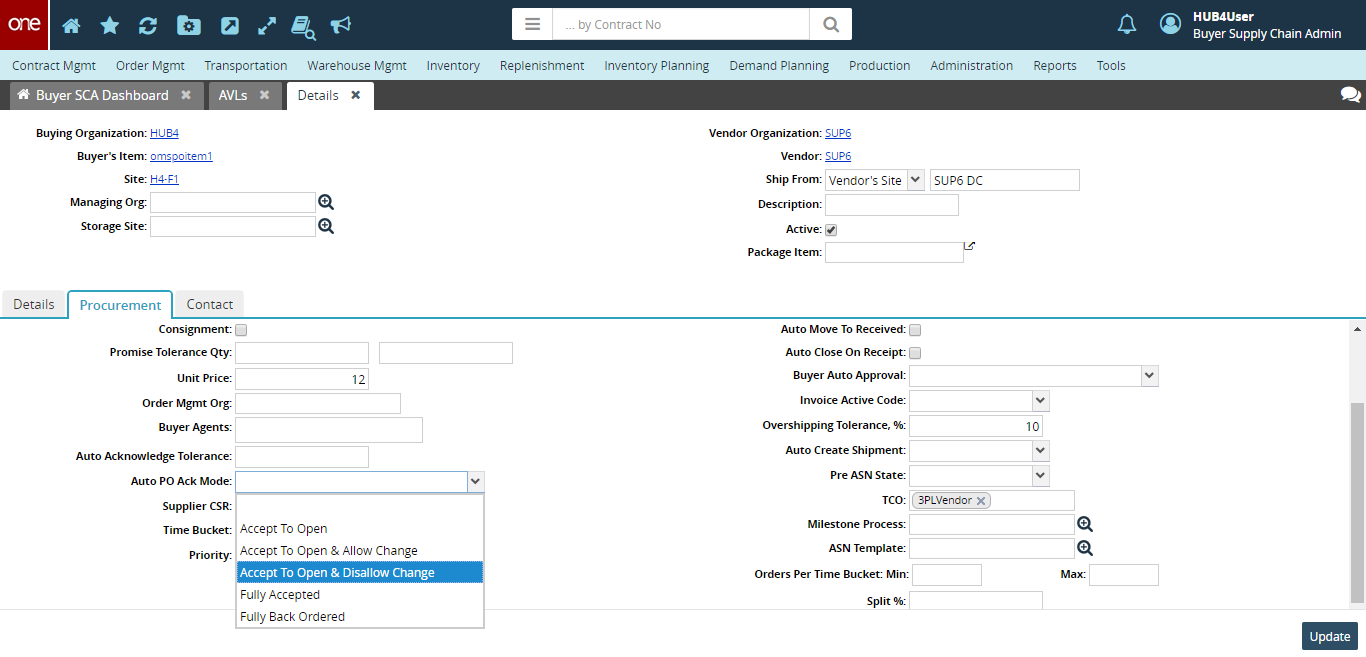This screenshot has height=657, width=1366.
Task: Open Milestone Process lookup magnifier
Action: coord(1085,524)
